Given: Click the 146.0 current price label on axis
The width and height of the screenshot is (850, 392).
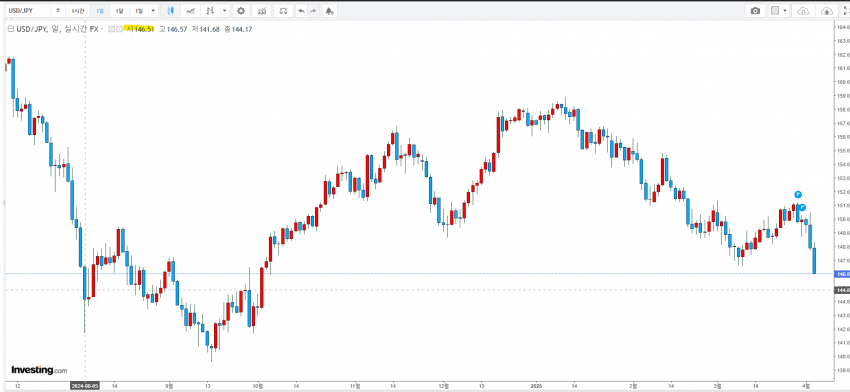Looking at the screenshot, I should pyautogui.click(x=842, y=274).
